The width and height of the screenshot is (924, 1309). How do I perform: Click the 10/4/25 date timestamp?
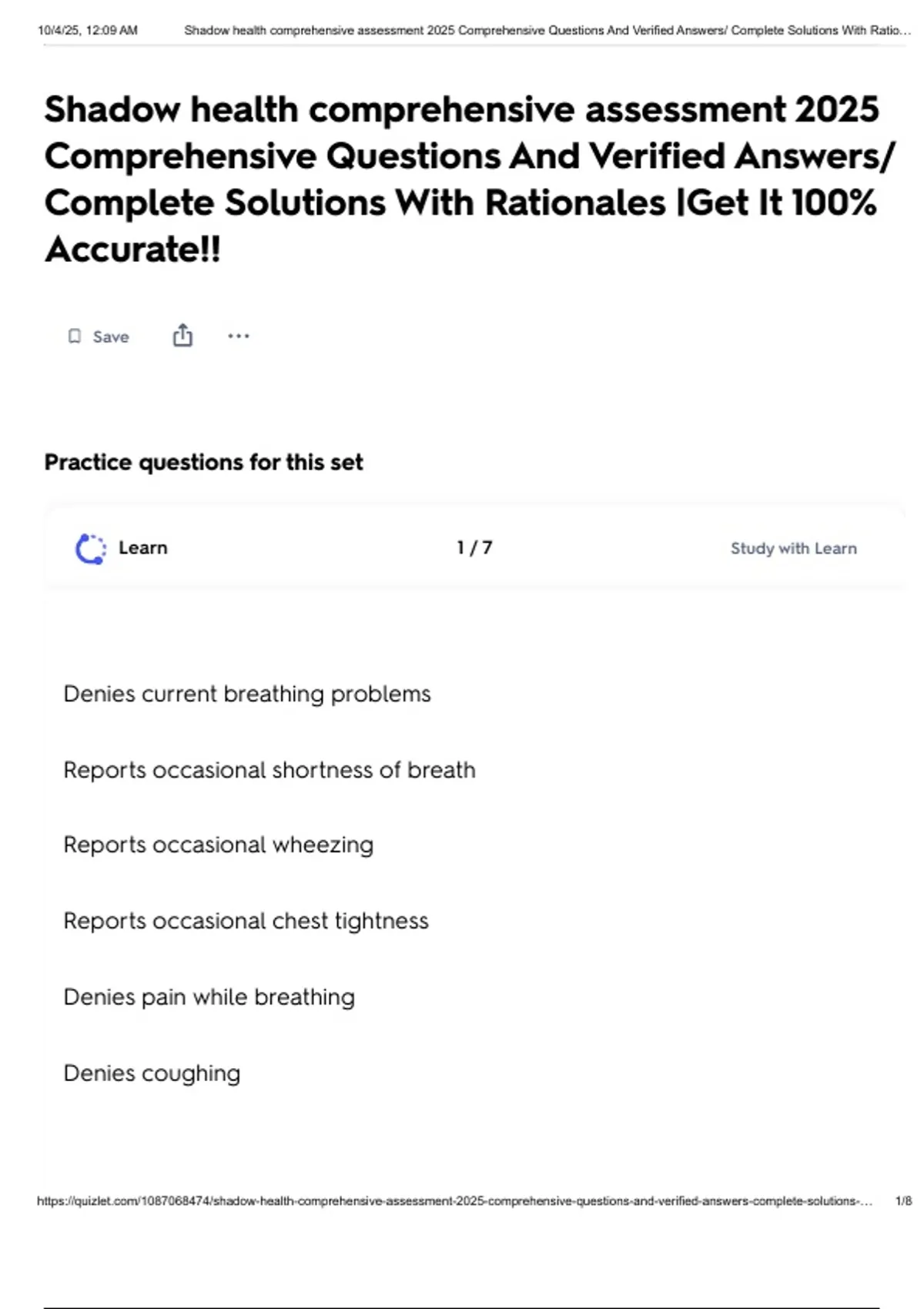(x=88, y=31)
